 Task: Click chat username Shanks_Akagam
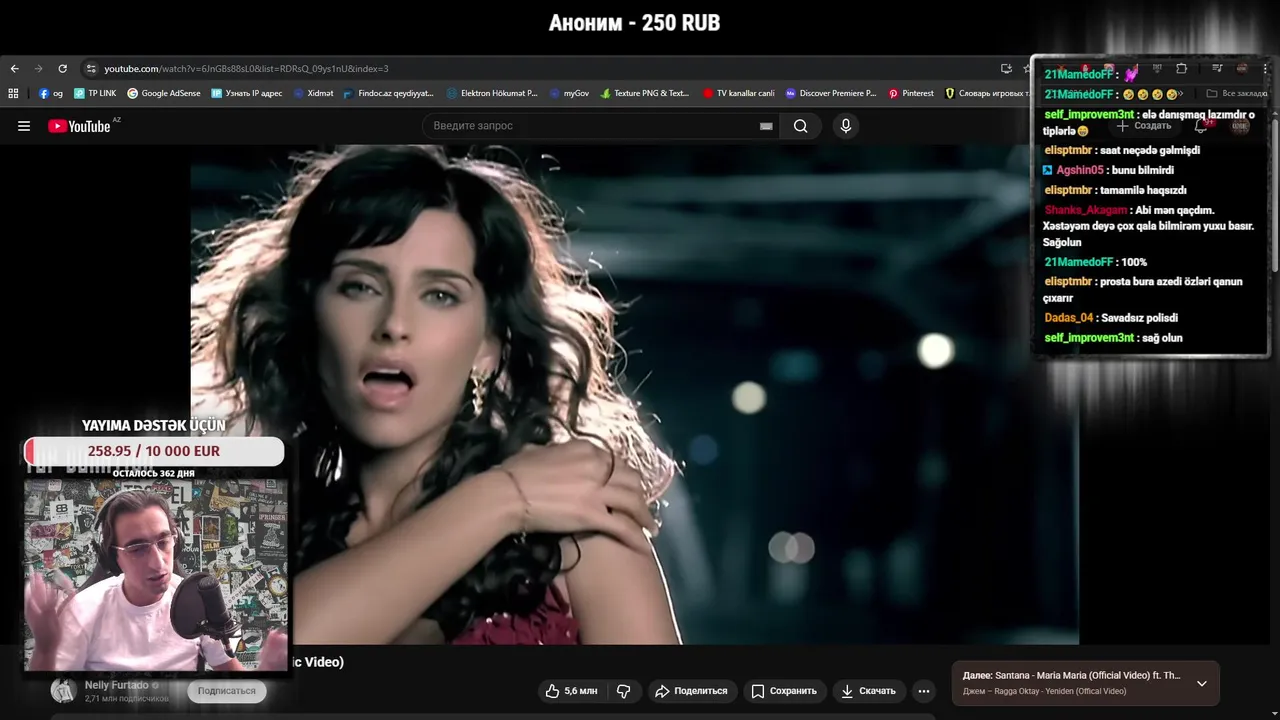pos(1085,210)
